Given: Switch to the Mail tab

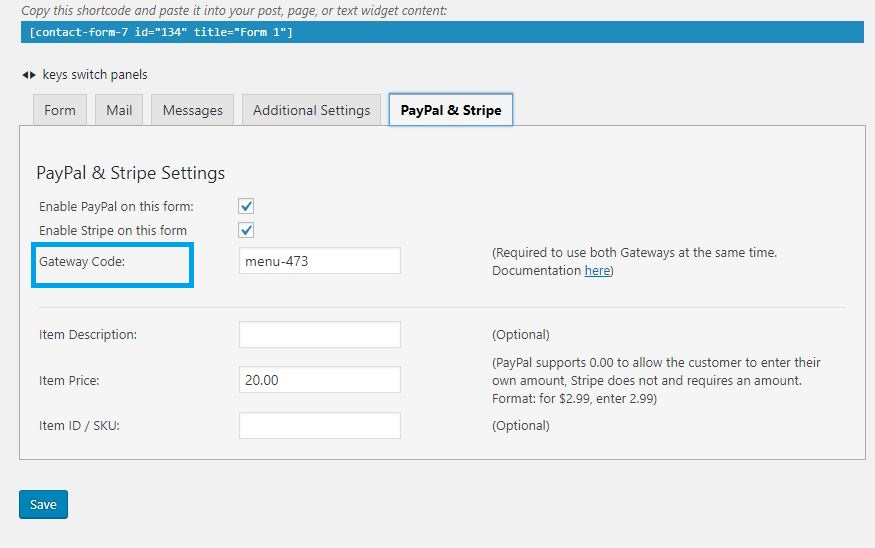Looking at the screenshot, I should tap(119, 110).
